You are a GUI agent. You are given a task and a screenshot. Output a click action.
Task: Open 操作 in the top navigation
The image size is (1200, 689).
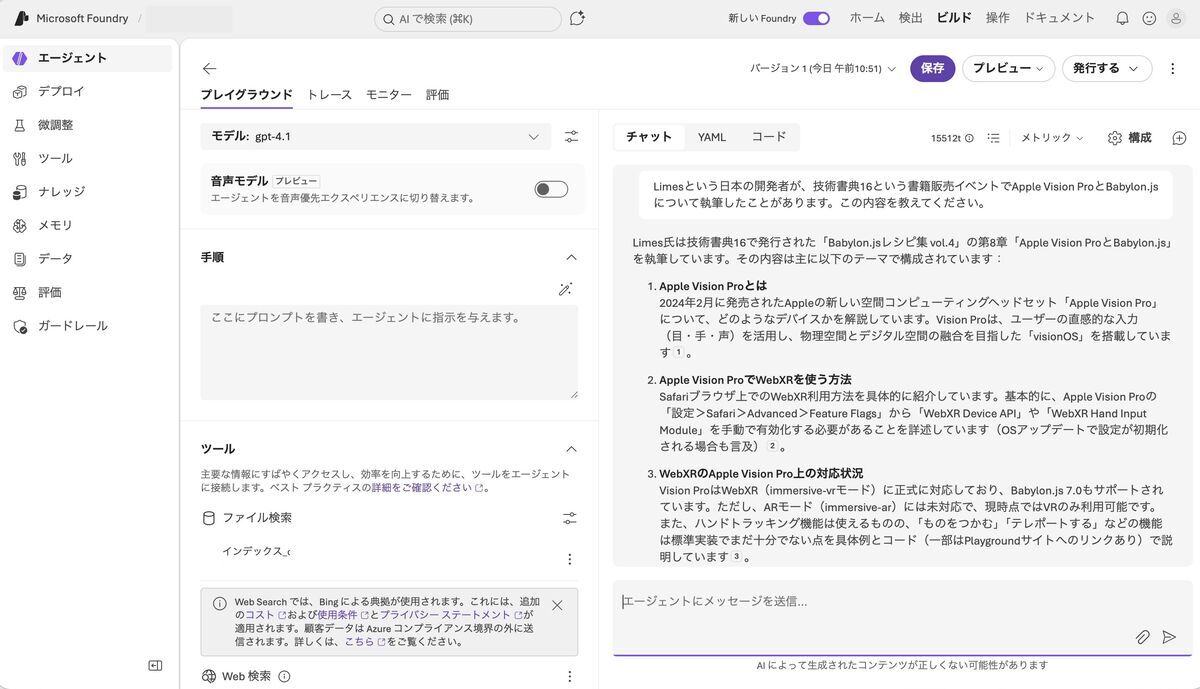[x=997, y=18]
